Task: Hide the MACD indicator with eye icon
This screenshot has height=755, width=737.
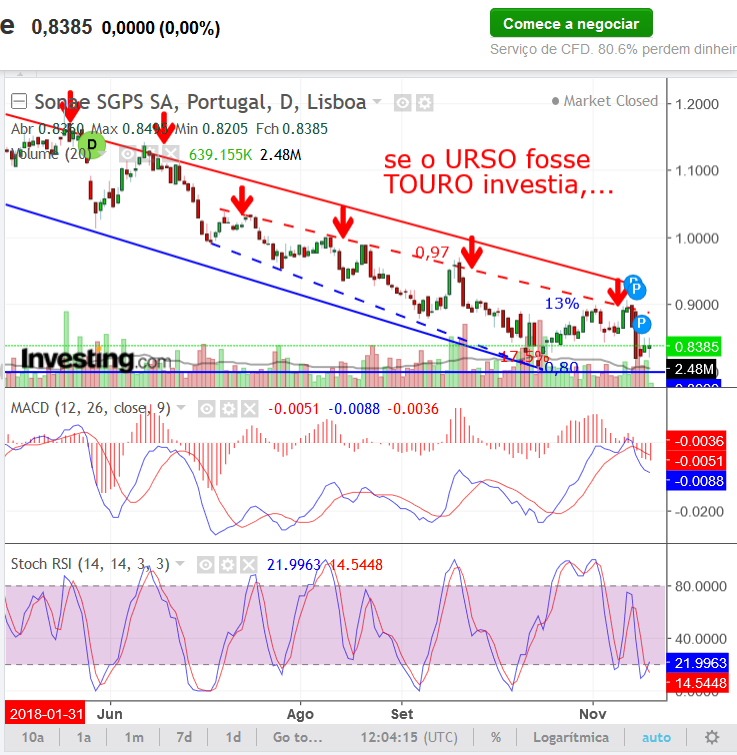Action: pyautogui.click(x=207, y=409)
